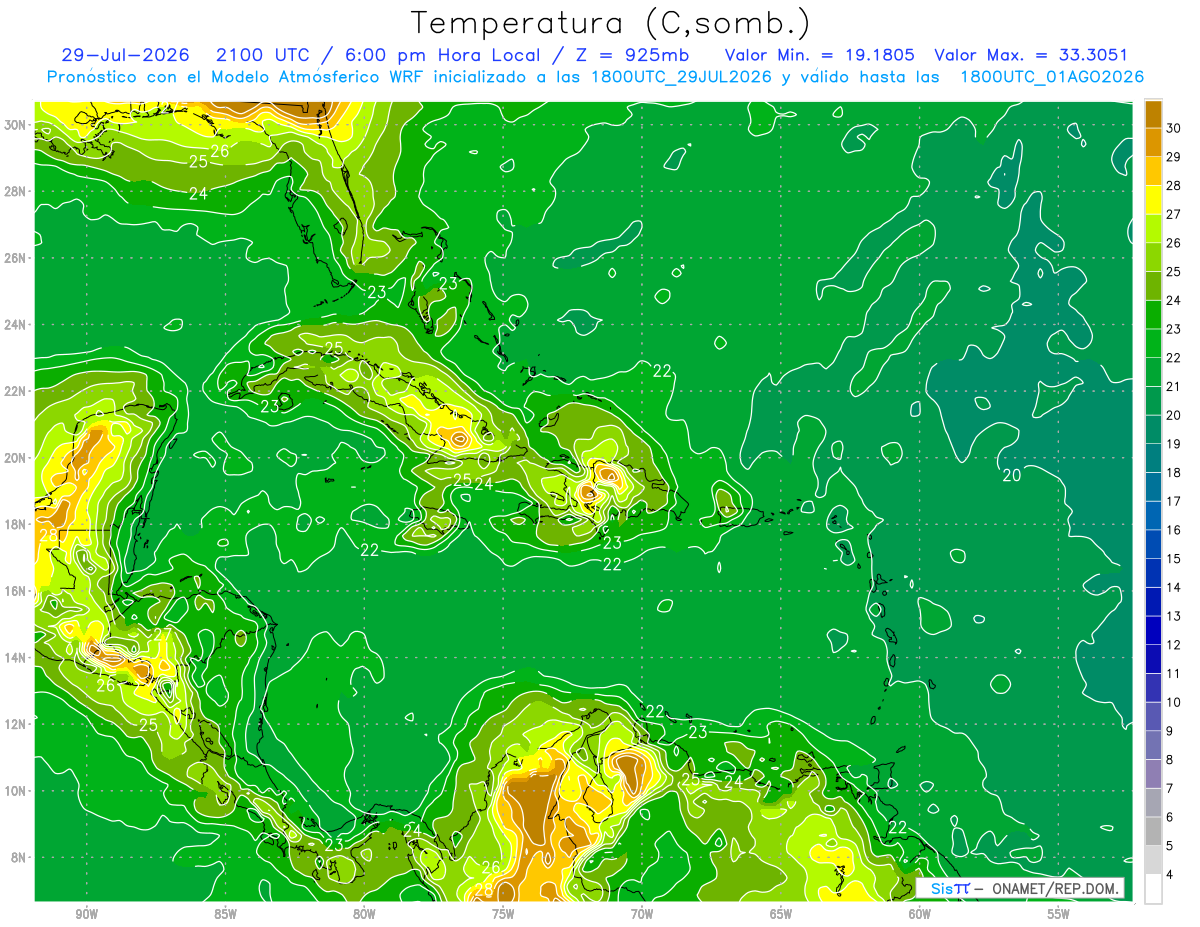Click the color legend number "30"
Image resolution: width=1200 pixels, height=927 pixels.
click(x=1174, y=128)
